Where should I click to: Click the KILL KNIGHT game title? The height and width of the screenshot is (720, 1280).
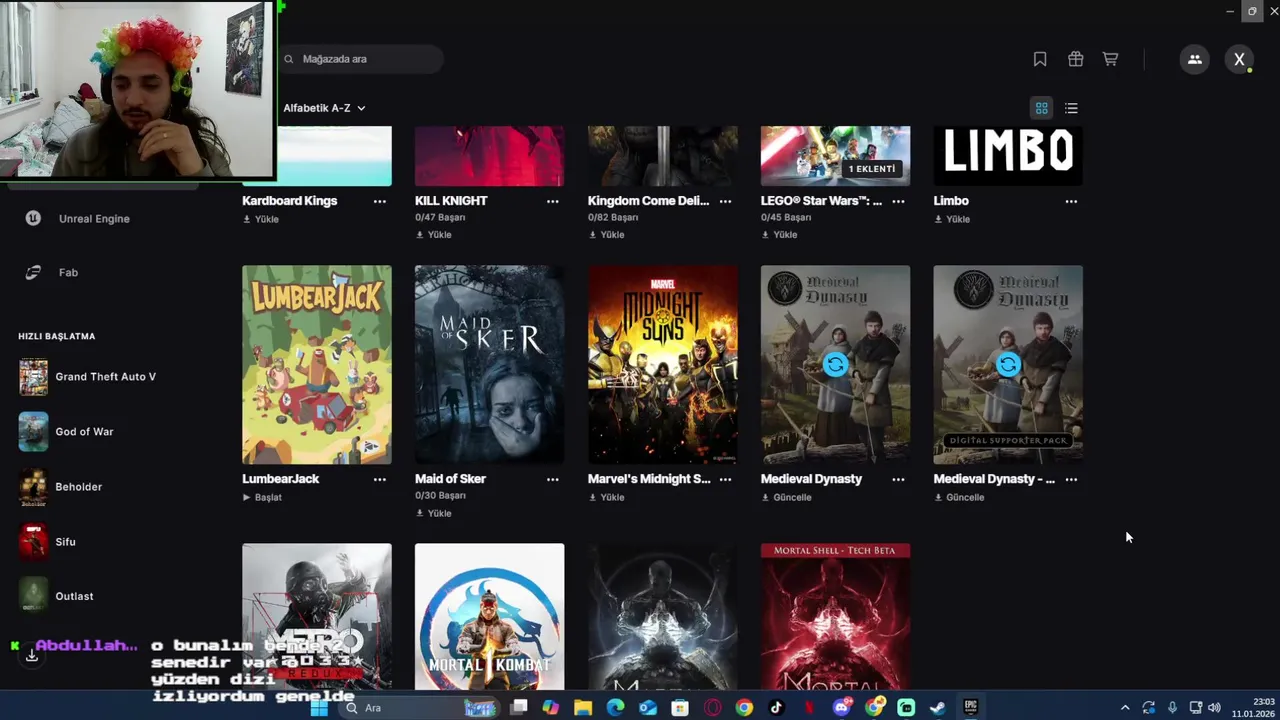[451, 201]
